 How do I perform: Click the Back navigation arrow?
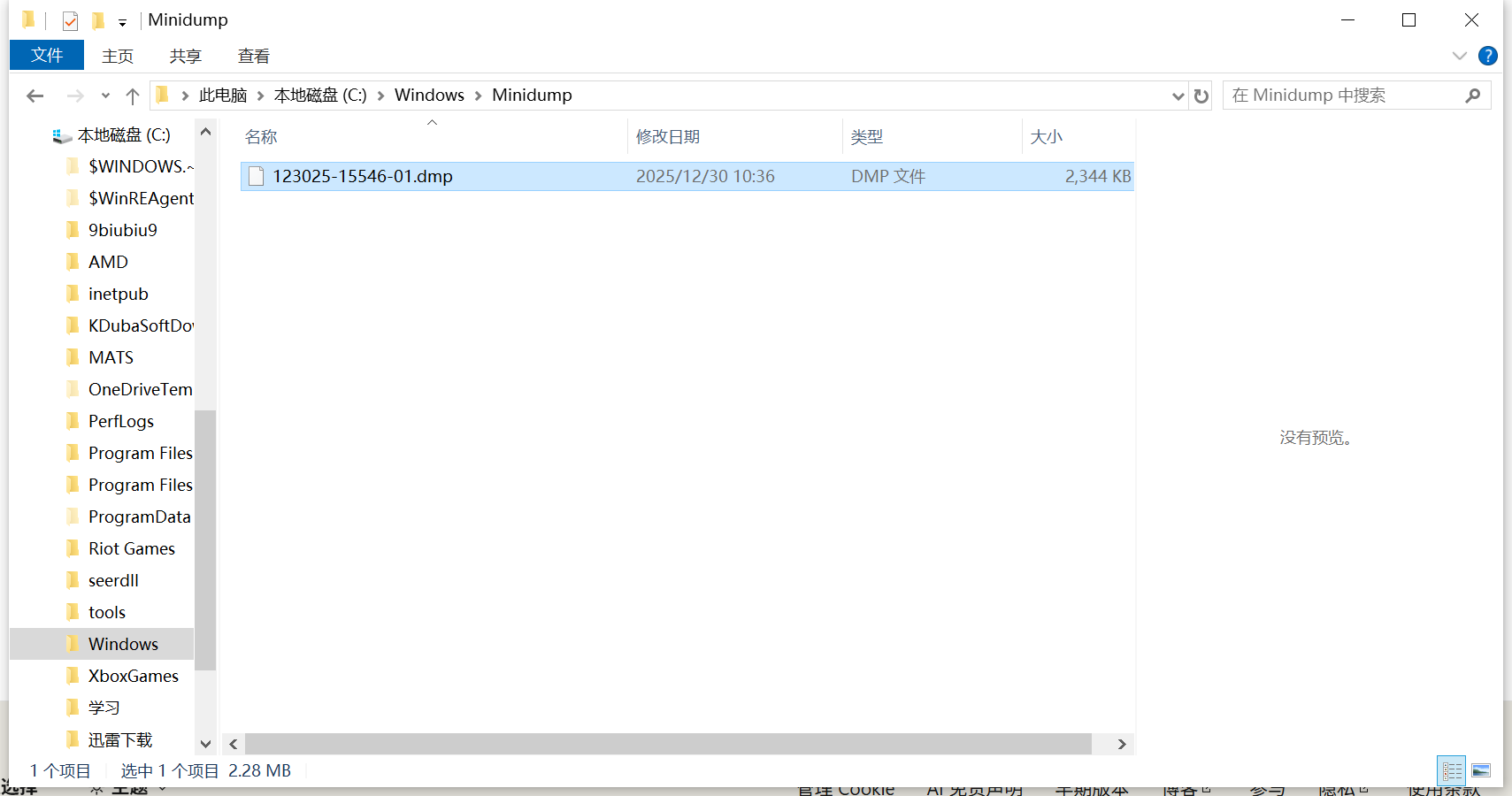(x=35, y=96)
